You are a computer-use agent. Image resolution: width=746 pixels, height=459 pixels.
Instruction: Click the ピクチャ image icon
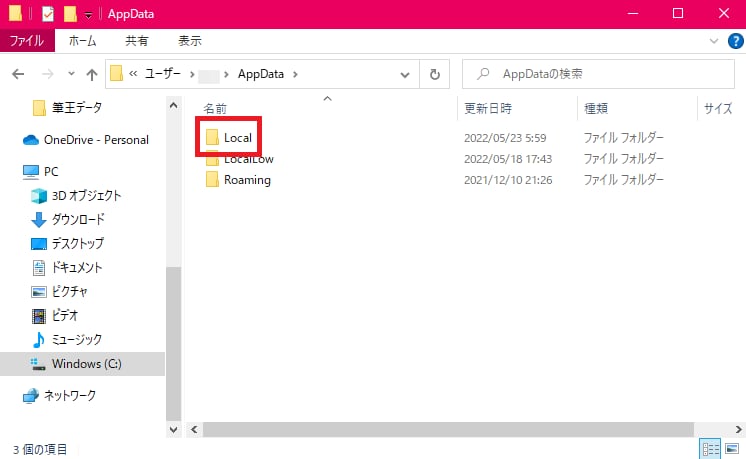click(39, 292)
